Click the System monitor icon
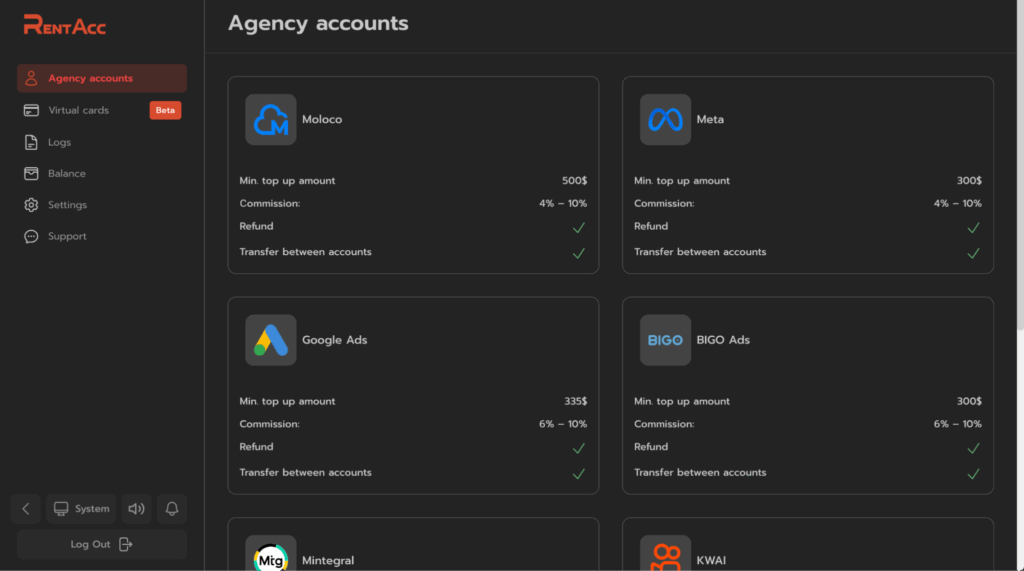 tap(61, 509)
